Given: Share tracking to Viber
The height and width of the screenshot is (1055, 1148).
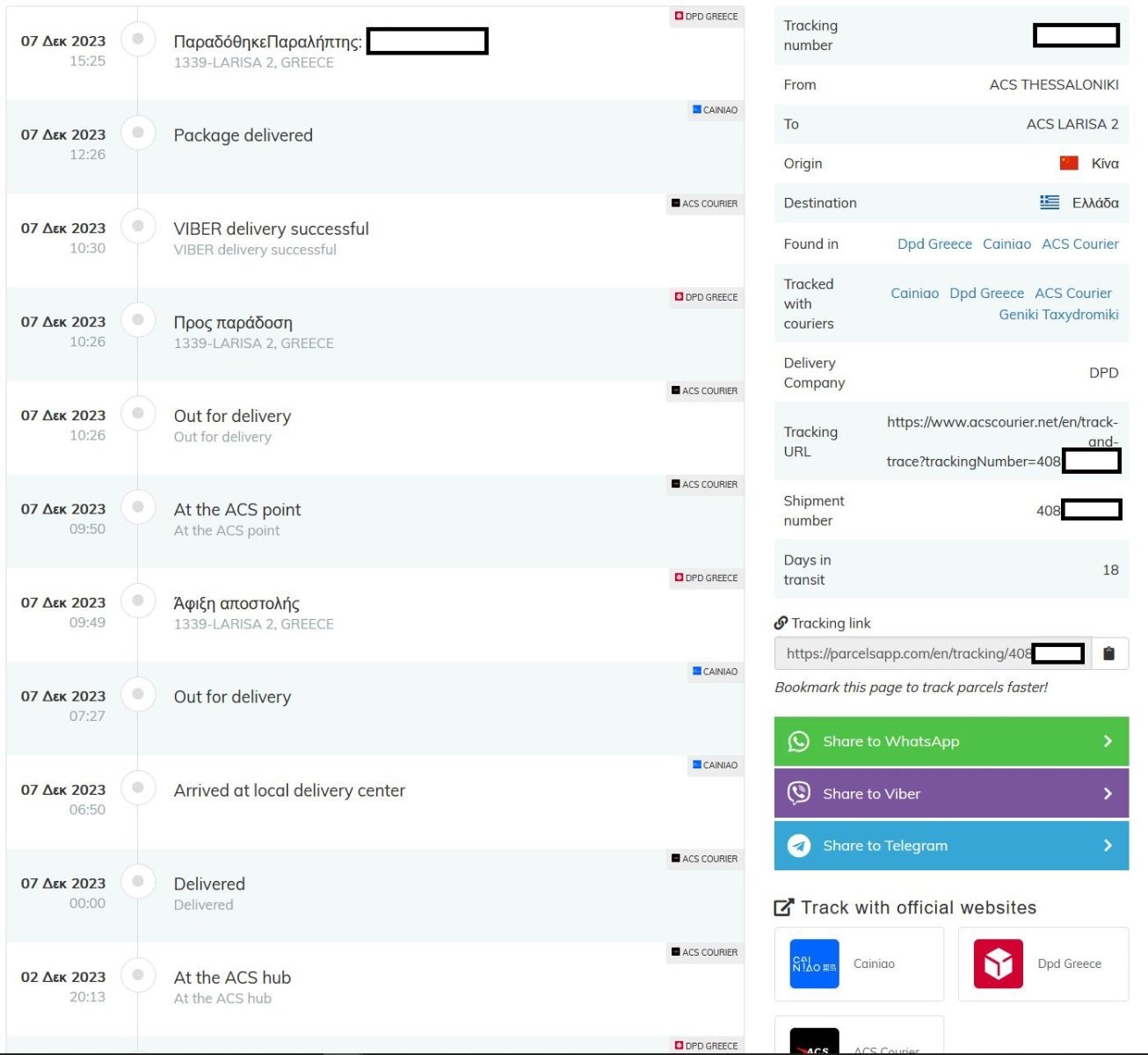Looking at the screenshot, I should (x=951, y=793).
